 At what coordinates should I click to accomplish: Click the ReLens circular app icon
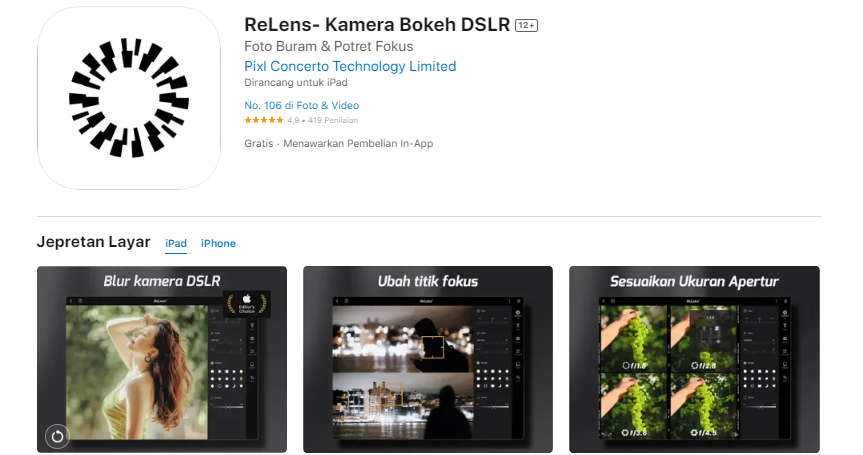[x=129, y=98]
